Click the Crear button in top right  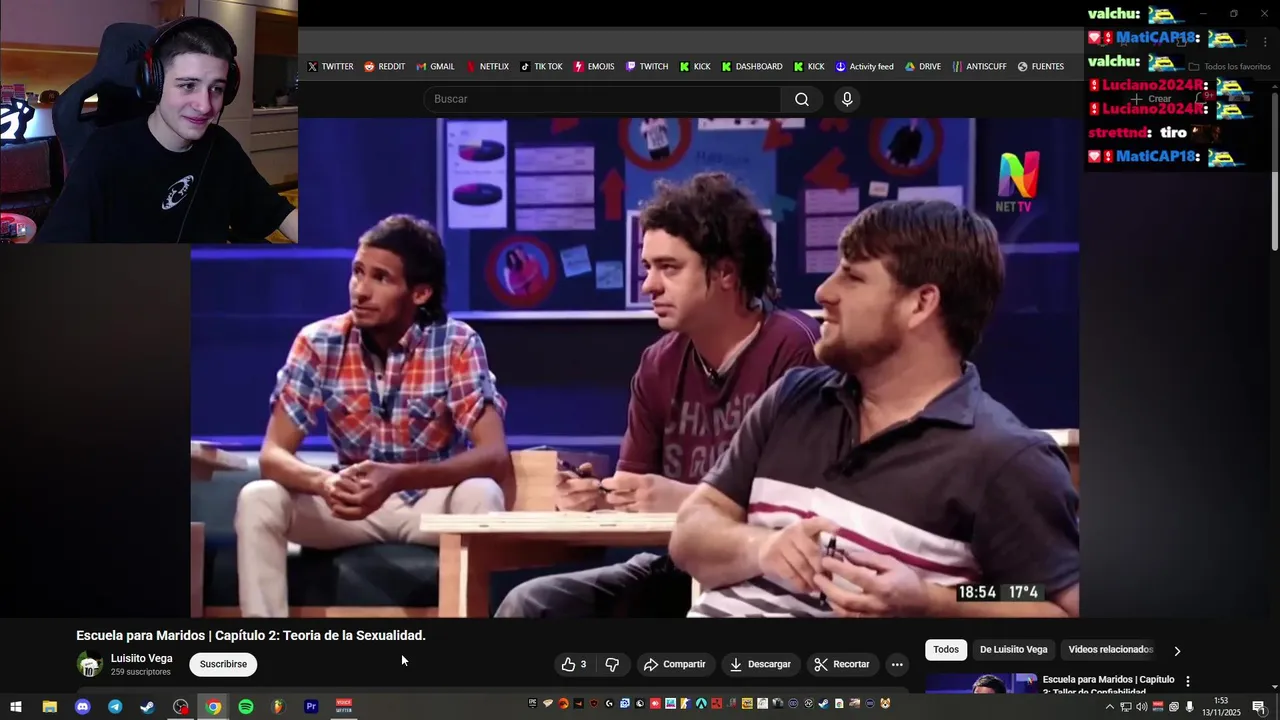click(x=1152, y=99)
